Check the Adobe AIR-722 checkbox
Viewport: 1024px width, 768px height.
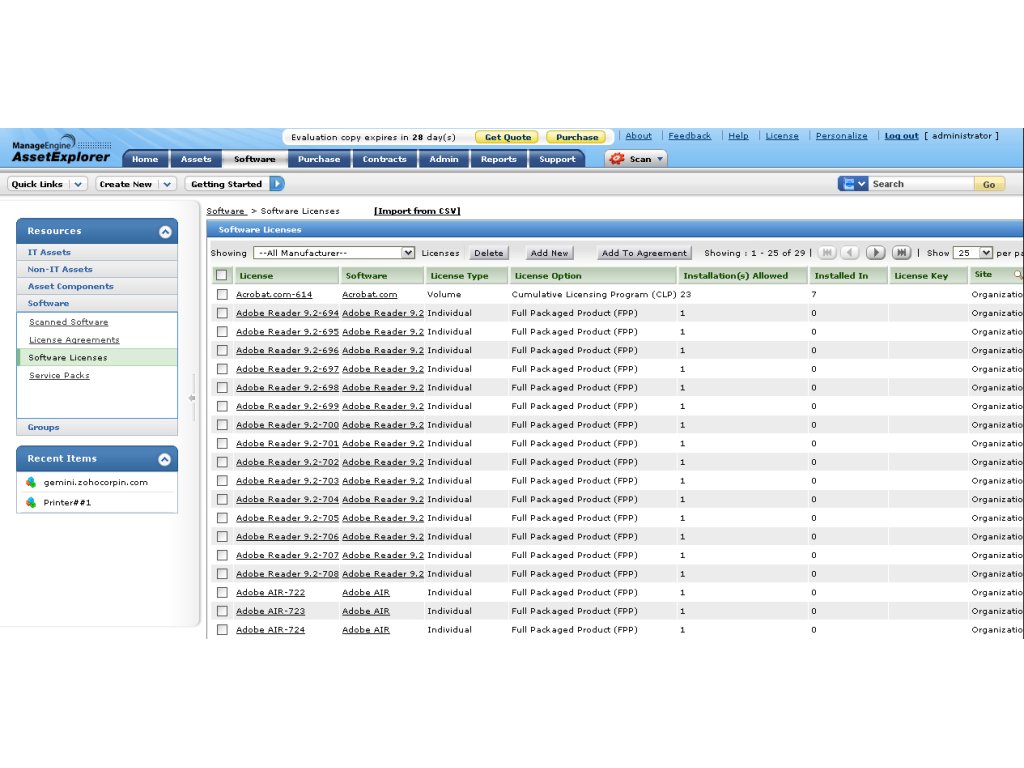[x=222, y=592]
